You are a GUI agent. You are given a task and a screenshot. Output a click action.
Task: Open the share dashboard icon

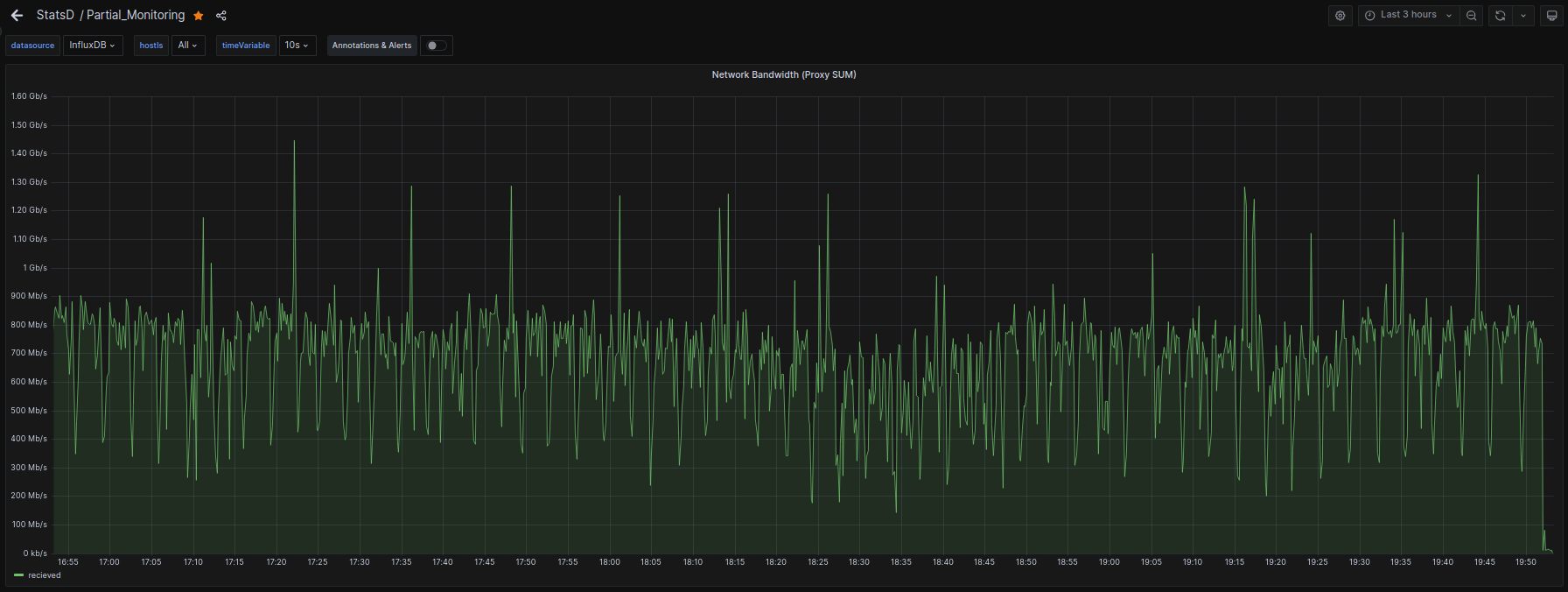221,16
